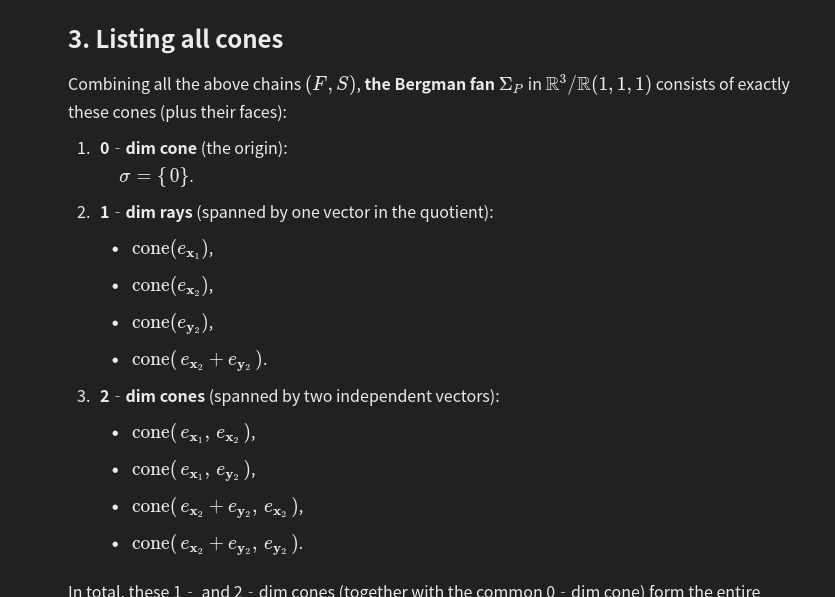Click the bold text "the Bergman fan"
Image resolution: width=835 pixels, height=597 pixels.
pyautogui.click(x=429, y=84)
